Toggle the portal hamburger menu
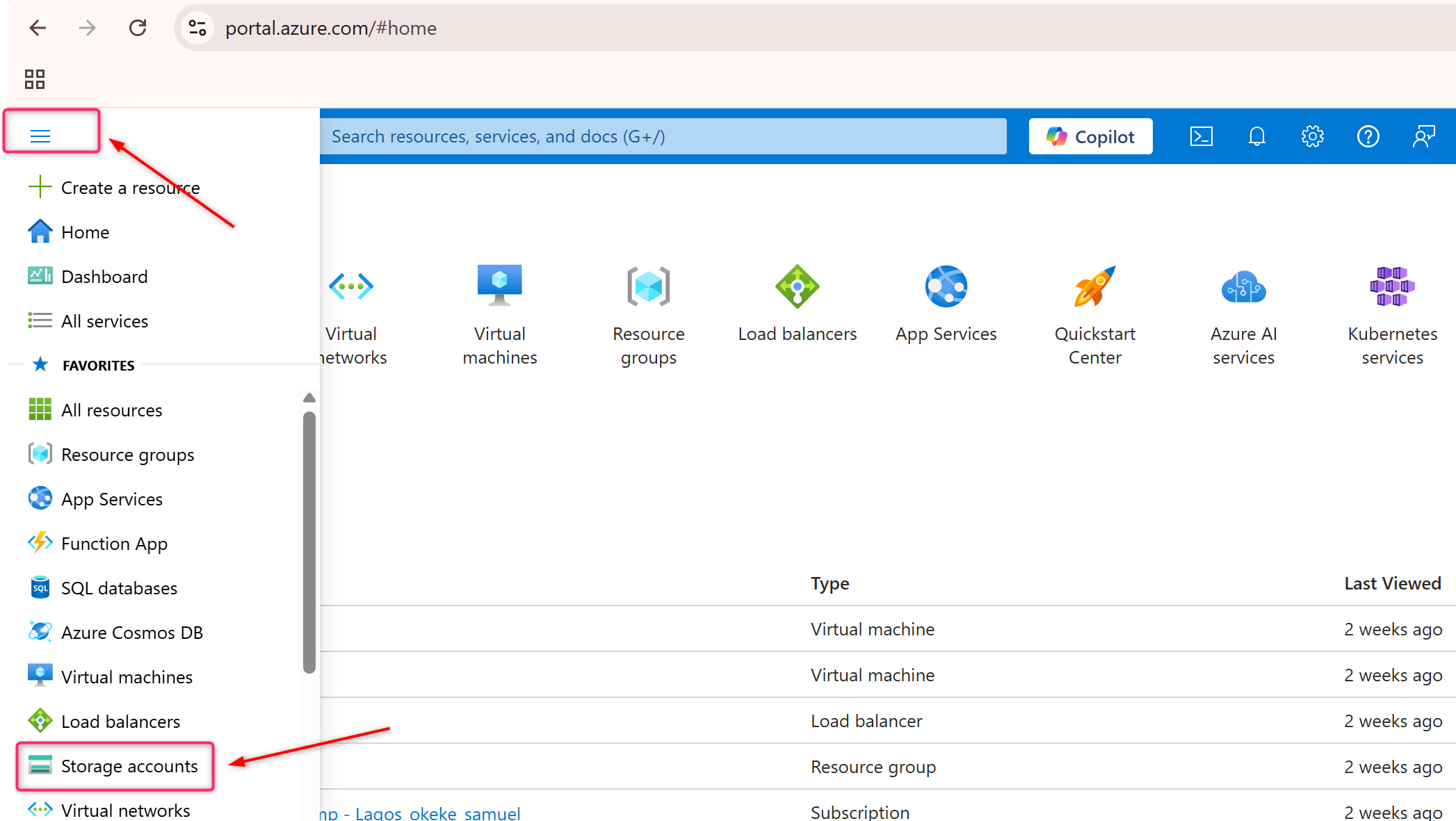Image resolution: width=1456 pixels, height=821 pixels. pos(40,136)
